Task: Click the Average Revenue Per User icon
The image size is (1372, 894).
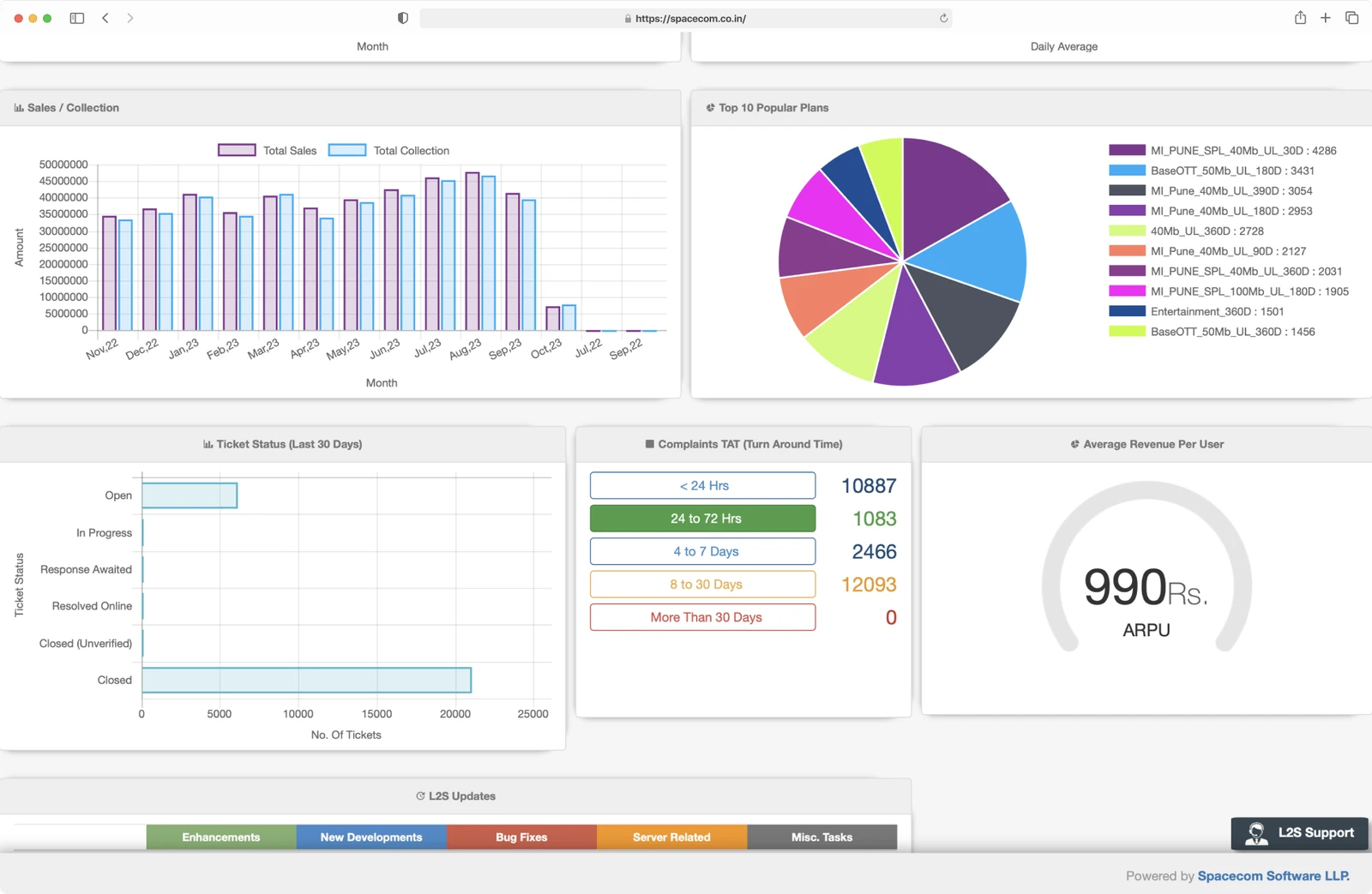Action: coord(1074,444)
